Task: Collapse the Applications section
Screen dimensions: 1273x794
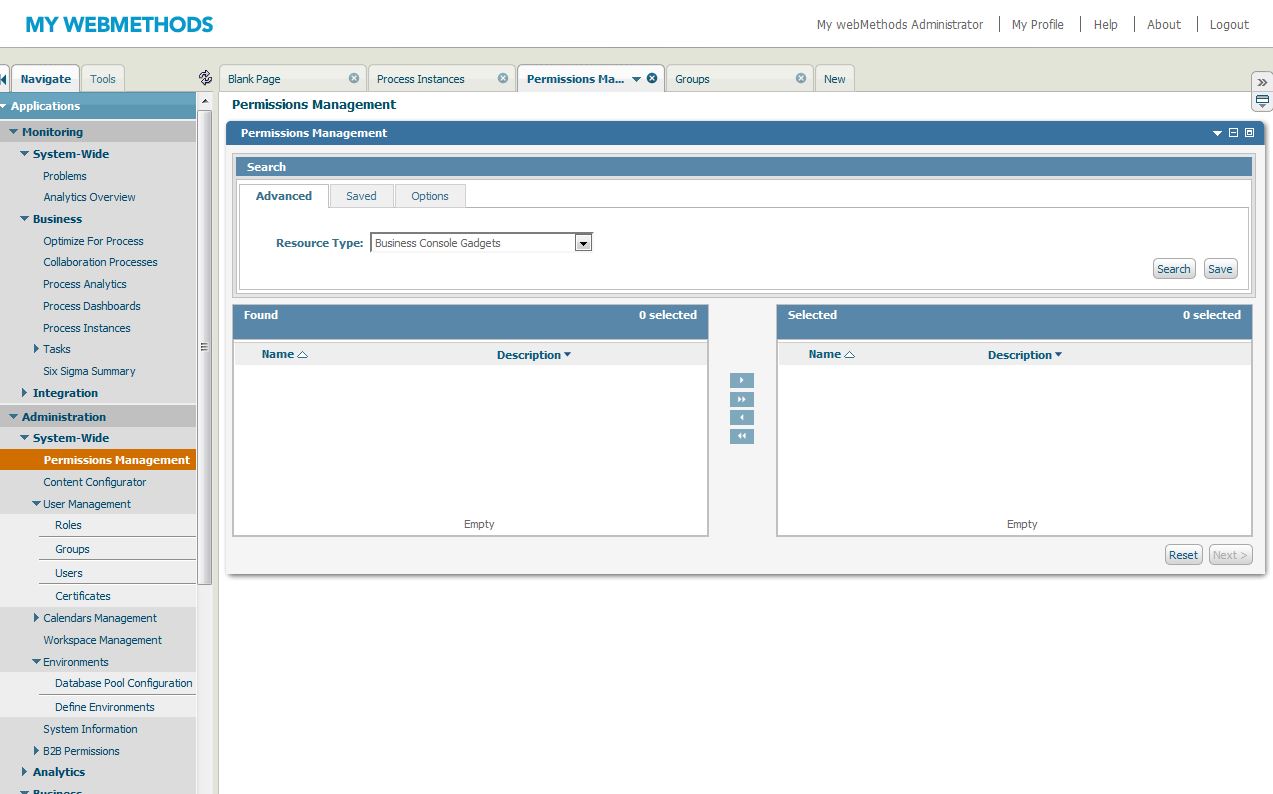Action: point(4,106)
